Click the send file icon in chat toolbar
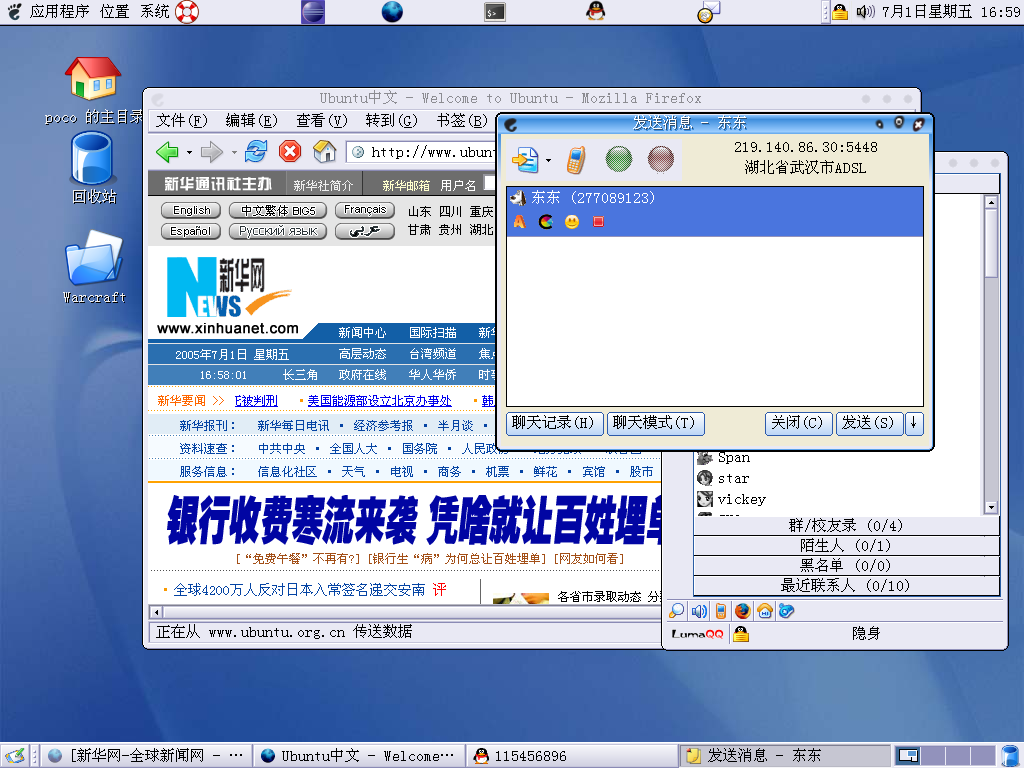This screenshot has height=768, width=1024. point(525,159)
